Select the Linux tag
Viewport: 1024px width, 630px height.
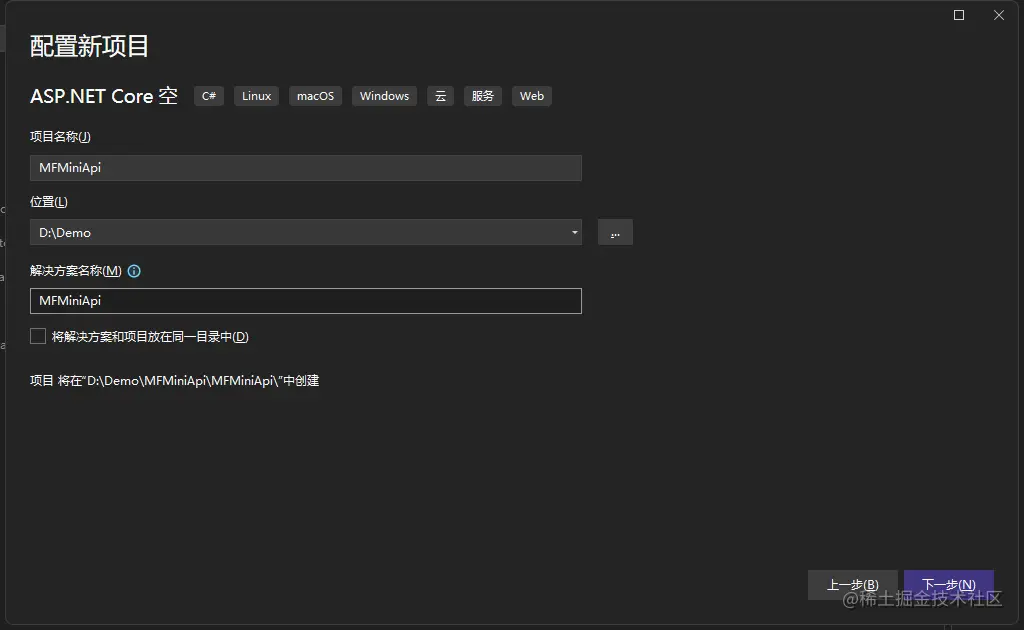[257, 96]
